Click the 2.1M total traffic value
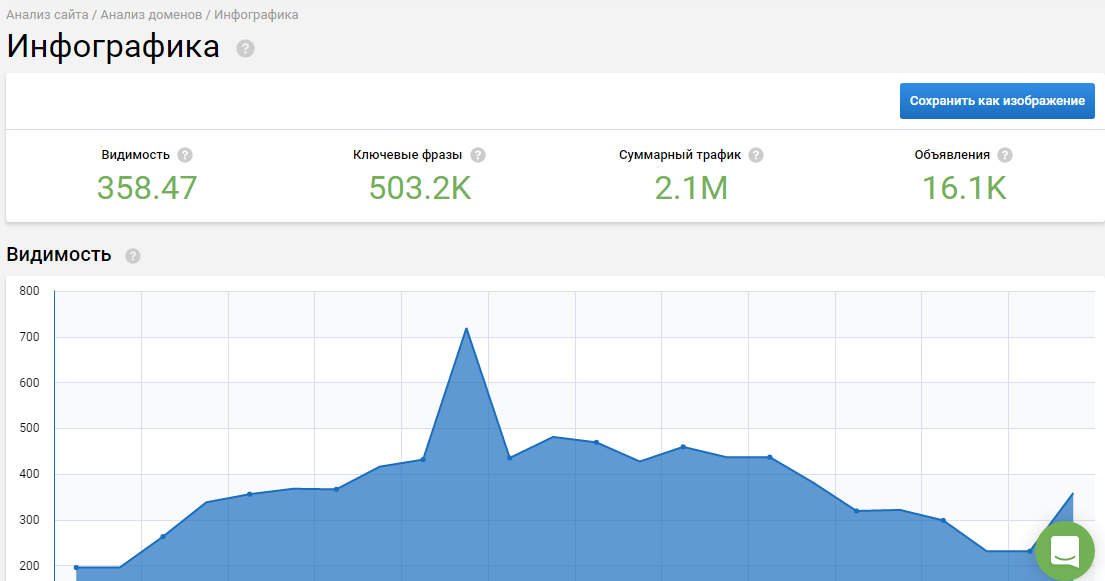The width and height of the screenshot is (1105, 581). (691, 187)
